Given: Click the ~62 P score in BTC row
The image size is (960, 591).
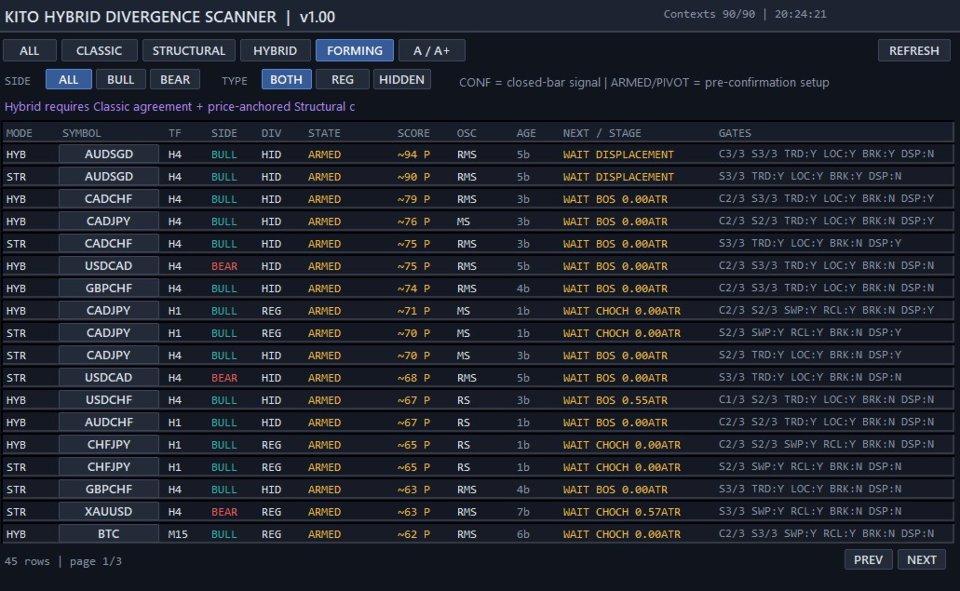Looking at the screenshot, I should (413, 534).
